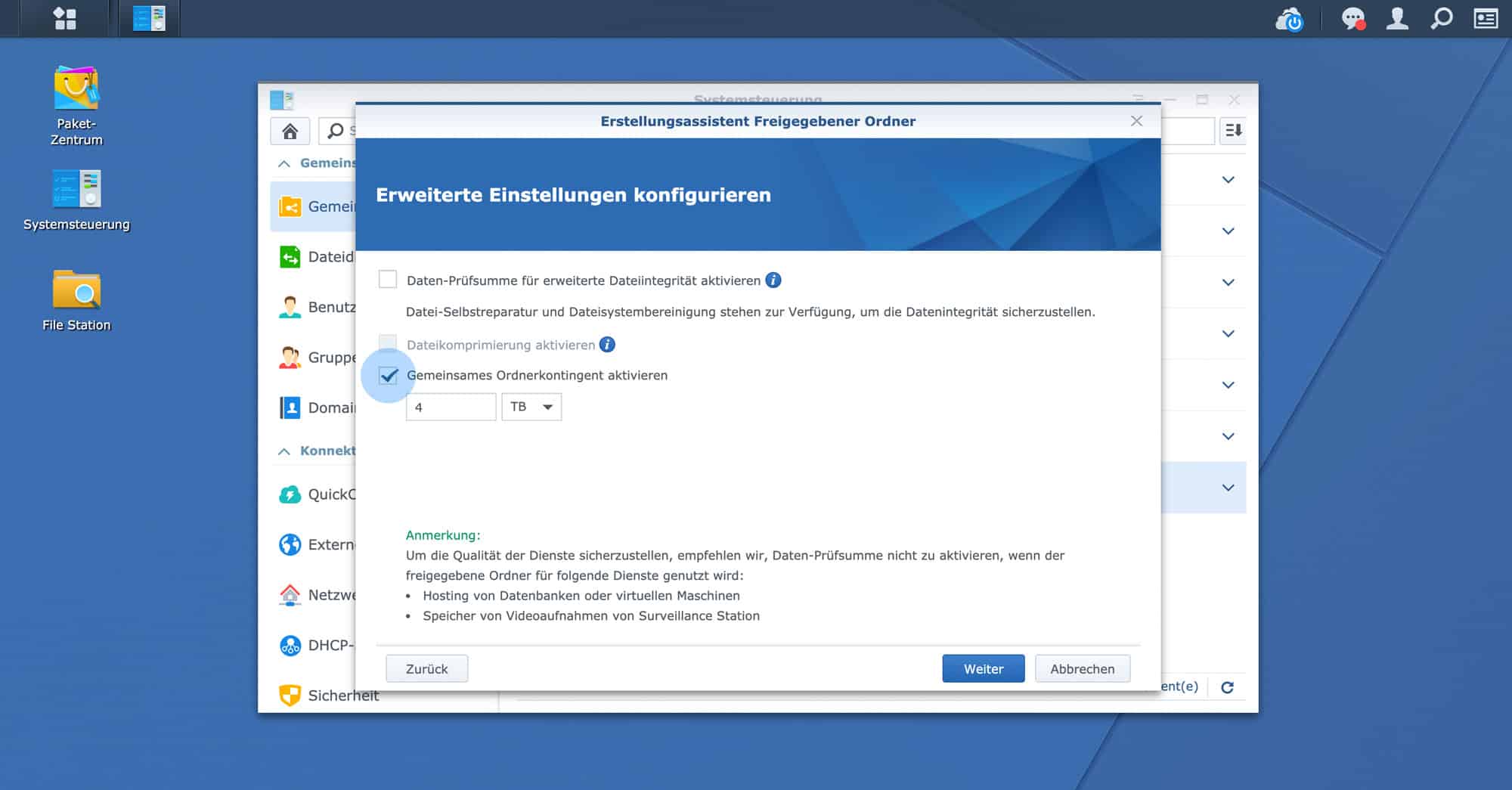The width and height of the screenshot is (1512, 790).
Task: Expand the sixth shared folder row chevron
Action: tap(1228, 436)
